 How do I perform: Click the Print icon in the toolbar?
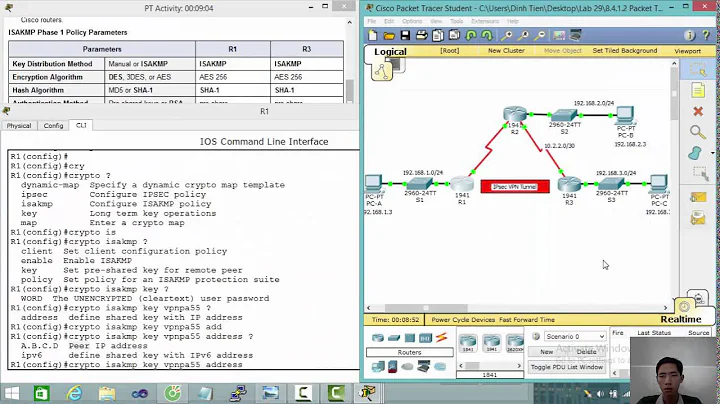(x=422, y=35)
